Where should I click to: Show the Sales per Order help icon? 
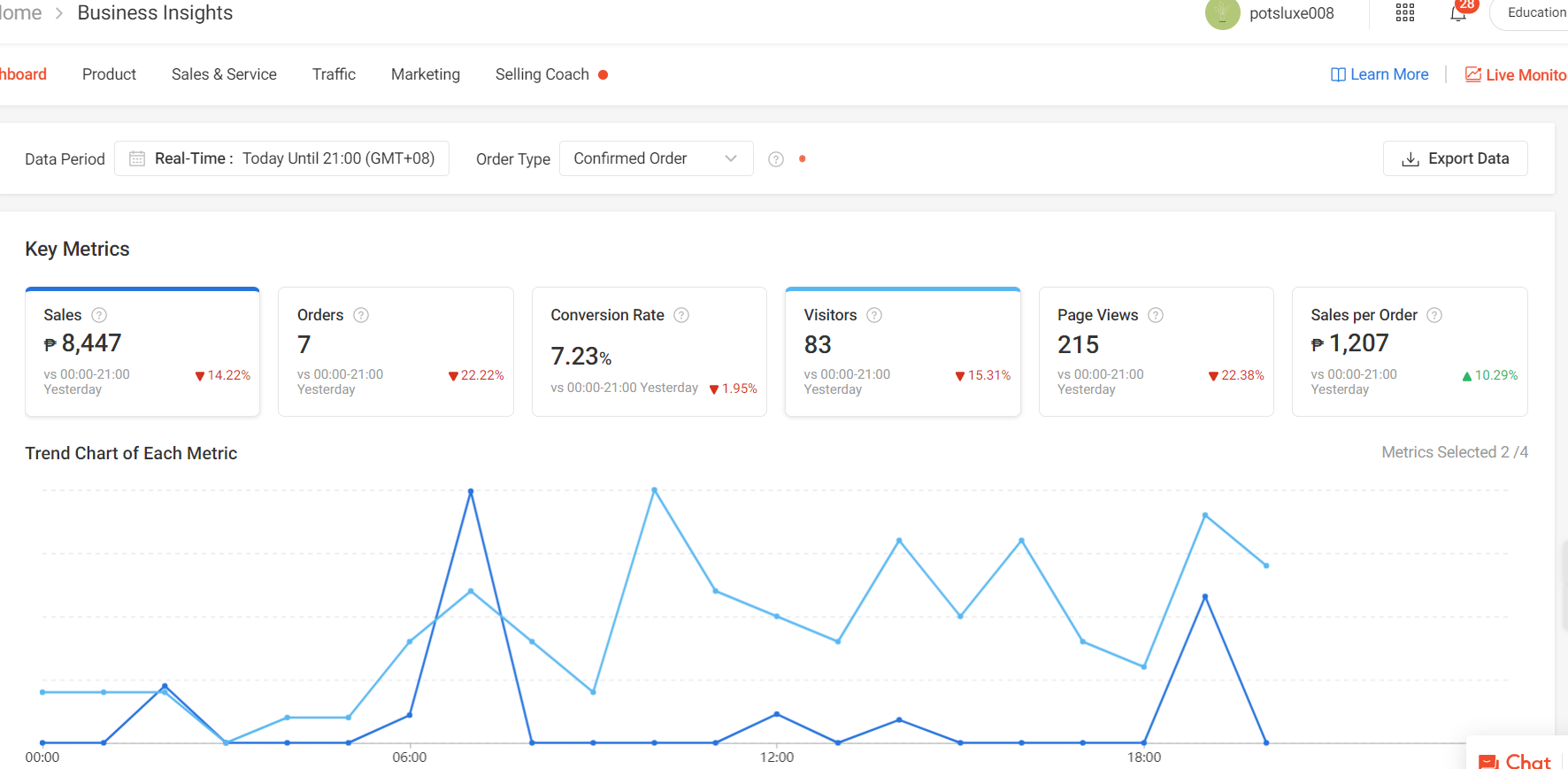pos(1434,315)
